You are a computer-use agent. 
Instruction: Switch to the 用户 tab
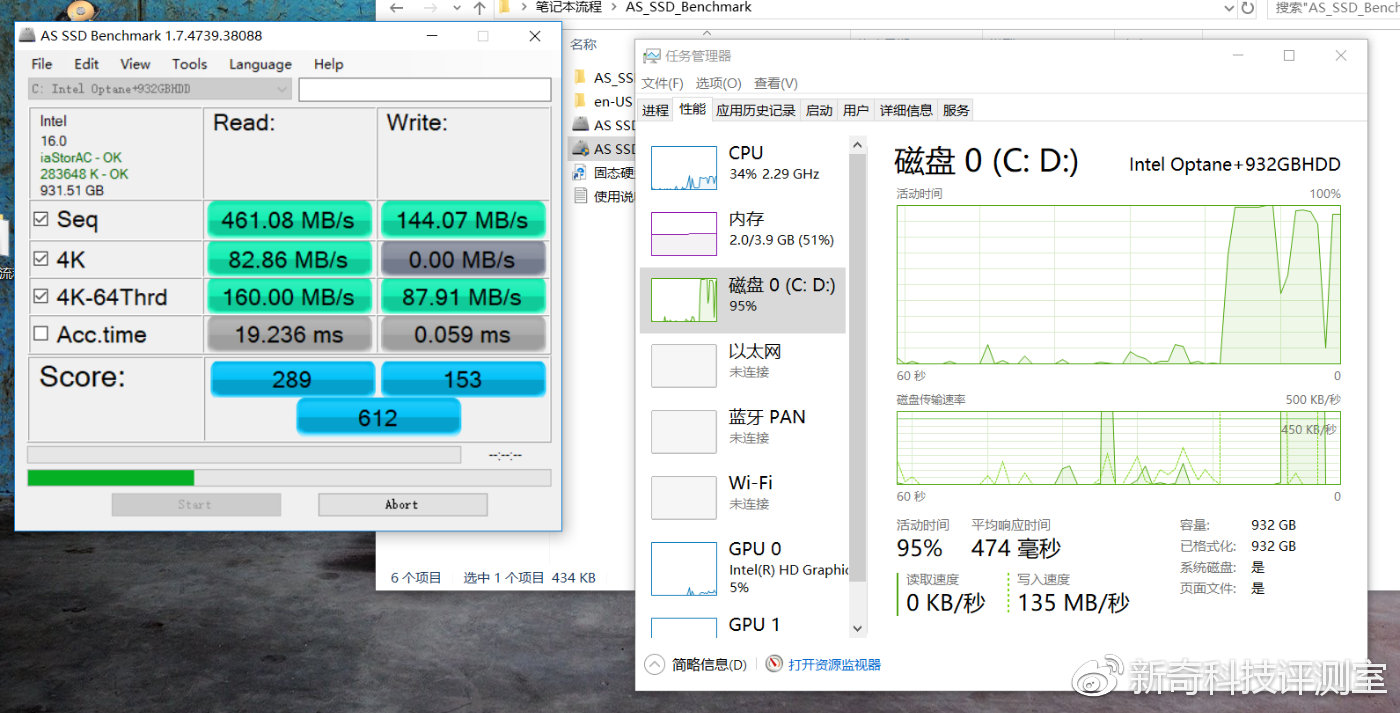pyautogui.click(x=856, y=110)
